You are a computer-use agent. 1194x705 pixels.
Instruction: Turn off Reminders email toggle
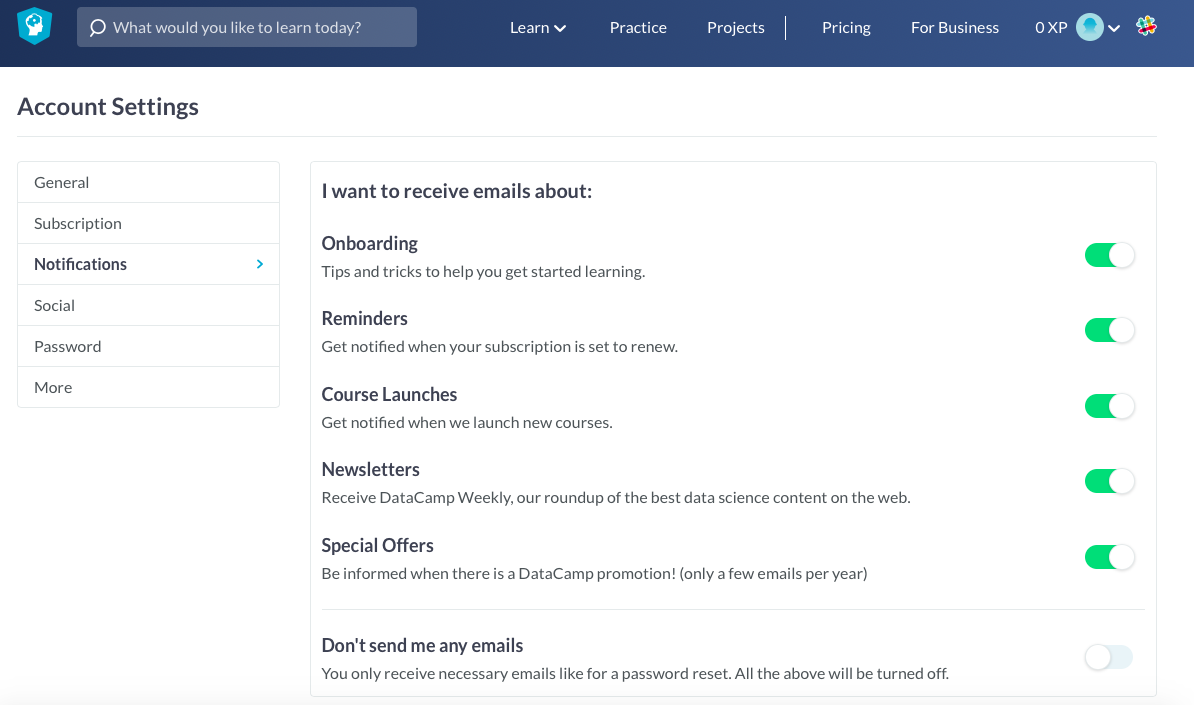point(1109,330)
